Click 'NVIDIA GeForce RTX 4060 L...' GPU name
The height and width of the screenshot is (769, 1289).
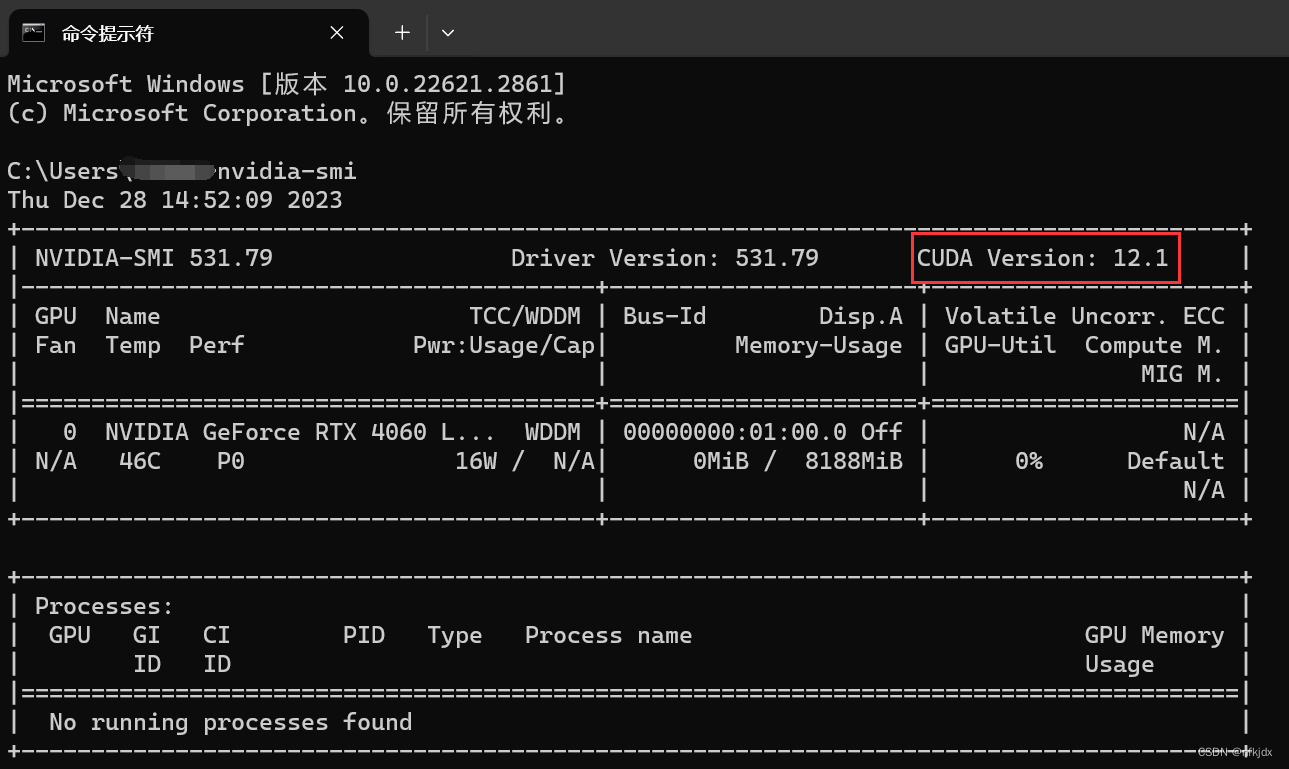coord(301,432)
